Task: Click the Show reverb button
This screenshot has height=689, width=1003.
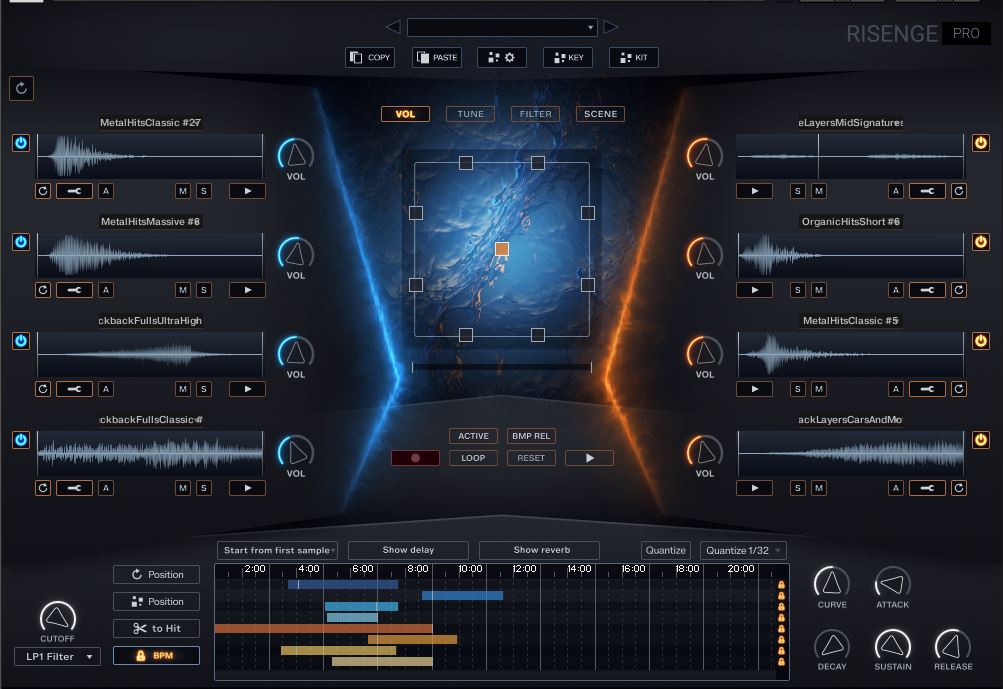Action: pos(540,550)
